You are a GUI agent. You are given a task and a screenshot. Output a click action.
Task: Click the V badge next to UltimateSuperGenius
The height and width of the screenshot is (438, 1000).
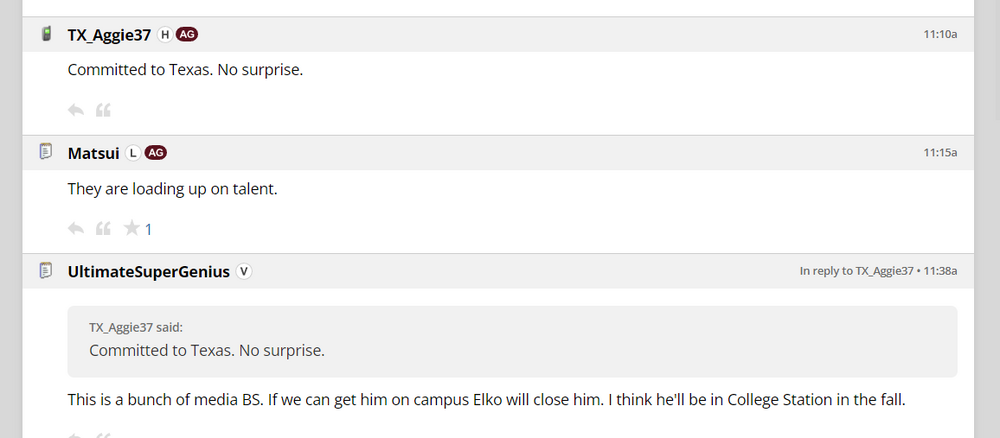(x=243, y=271)
